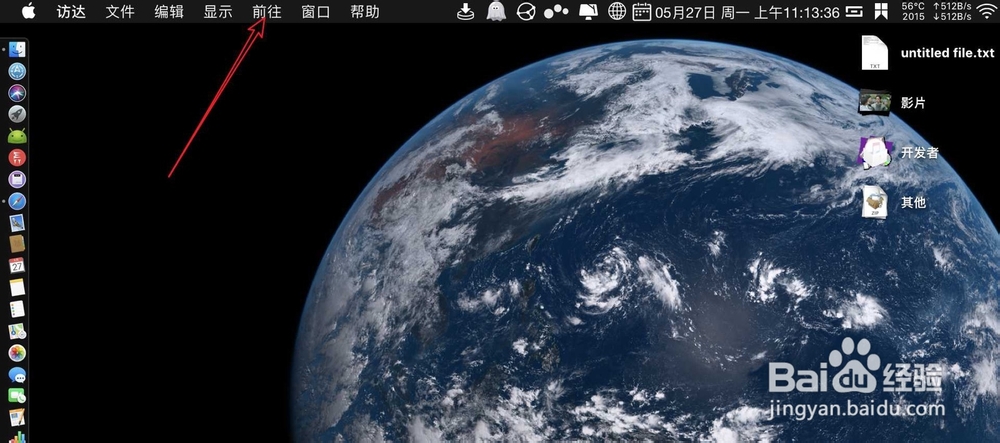Open the brown notebook app in dock
The image size is (1000, 443).
coord(17,244)
